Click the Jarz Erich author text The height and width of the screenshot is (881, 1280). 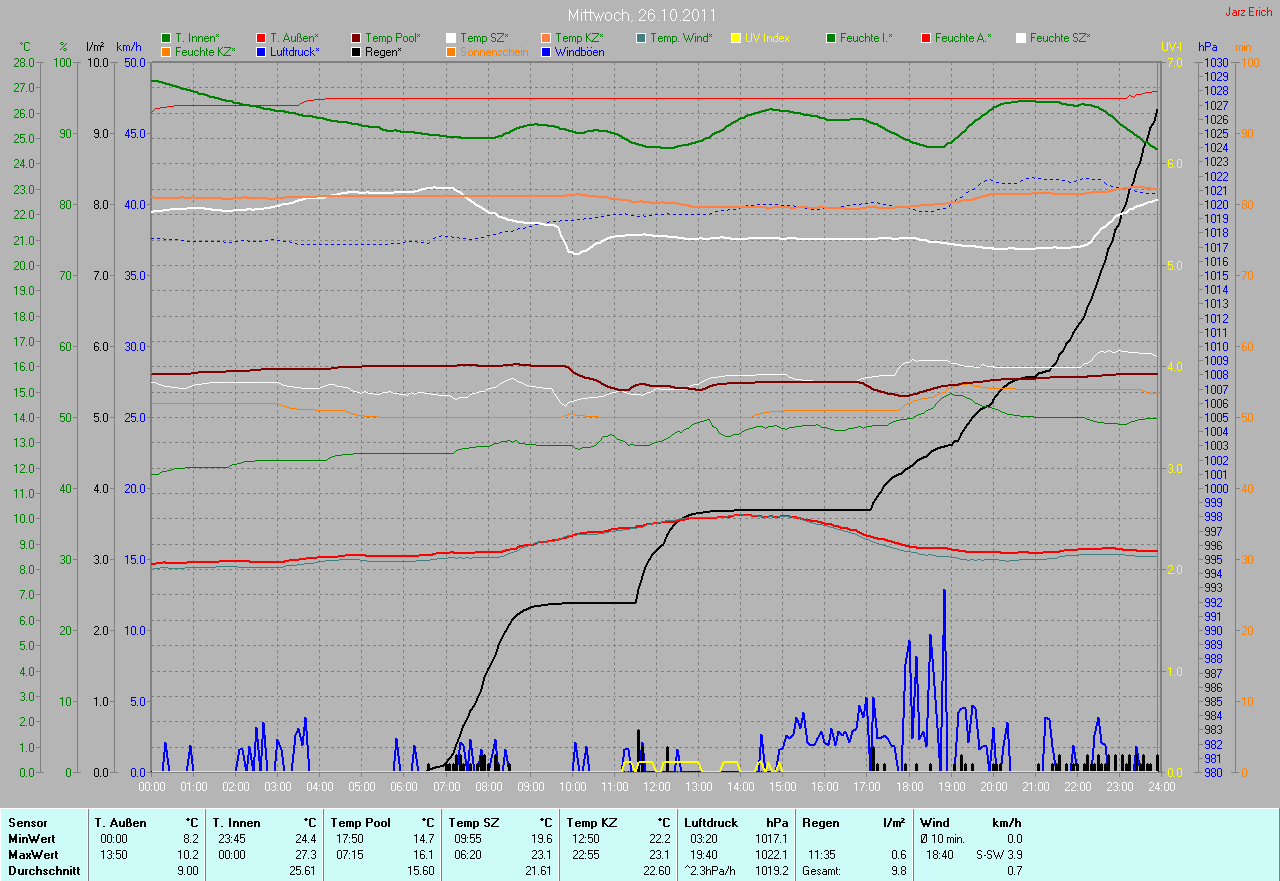pos(1248,12)
